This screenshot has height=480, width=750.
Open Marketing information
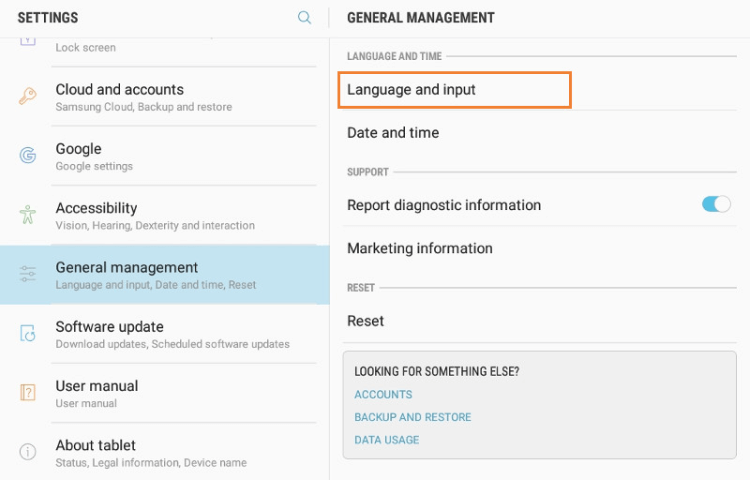[420, 248]
